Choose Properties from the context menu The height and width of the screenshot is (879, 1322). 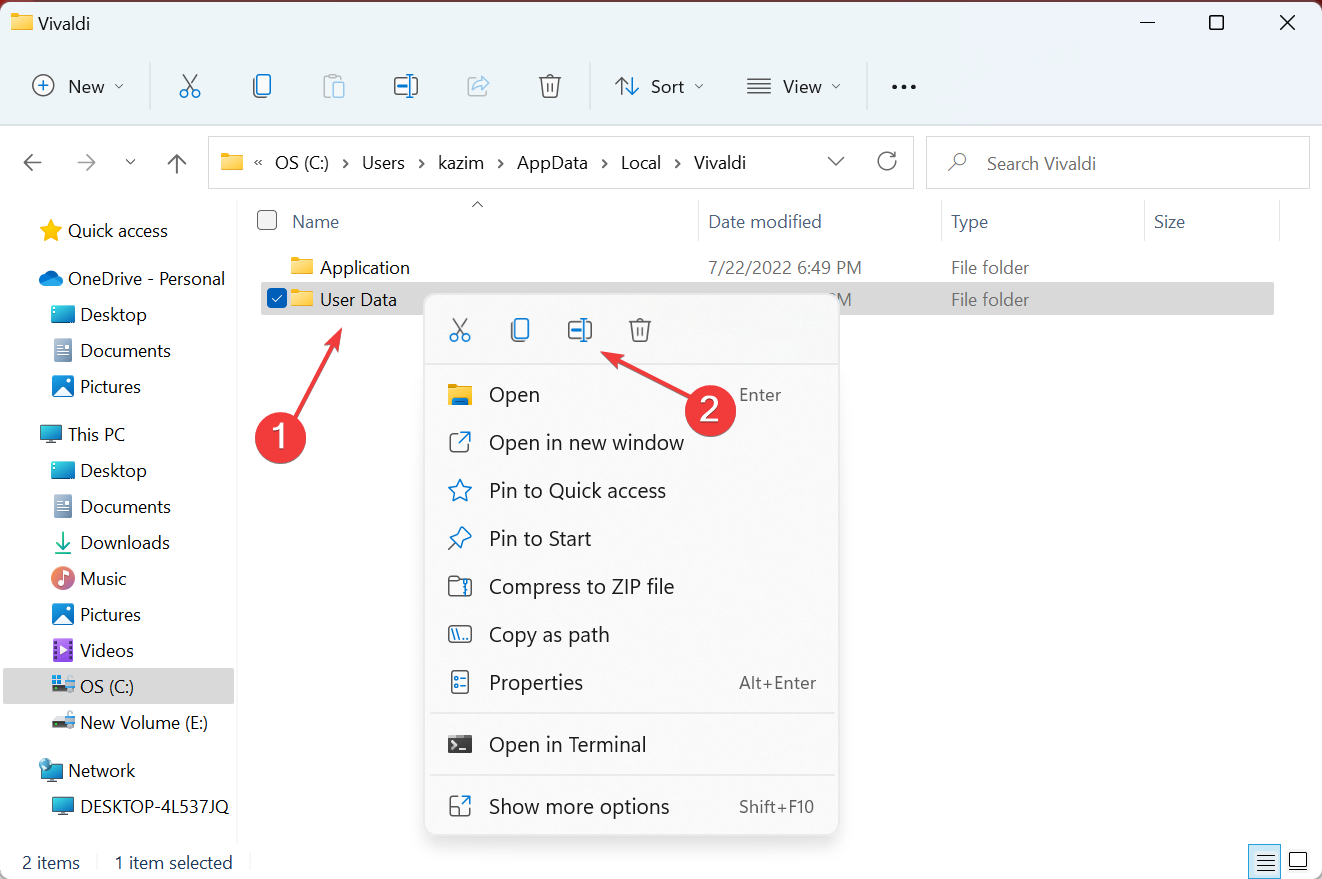632,683
